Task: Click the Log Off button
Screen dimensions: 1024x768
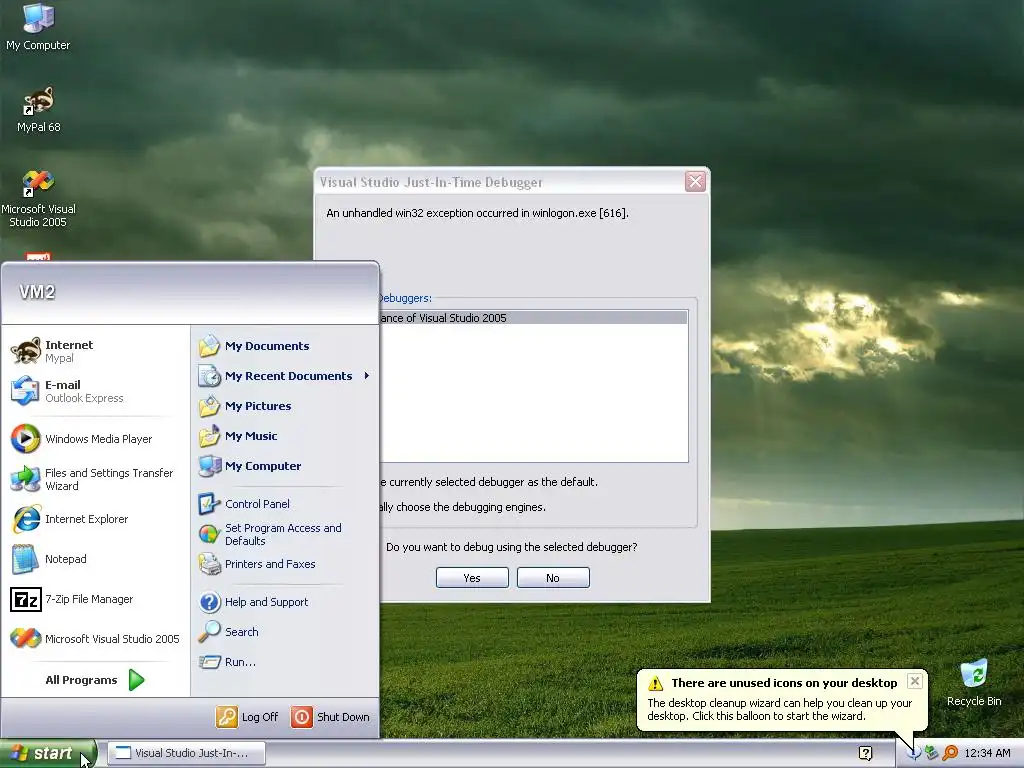Action: (248, 717)
